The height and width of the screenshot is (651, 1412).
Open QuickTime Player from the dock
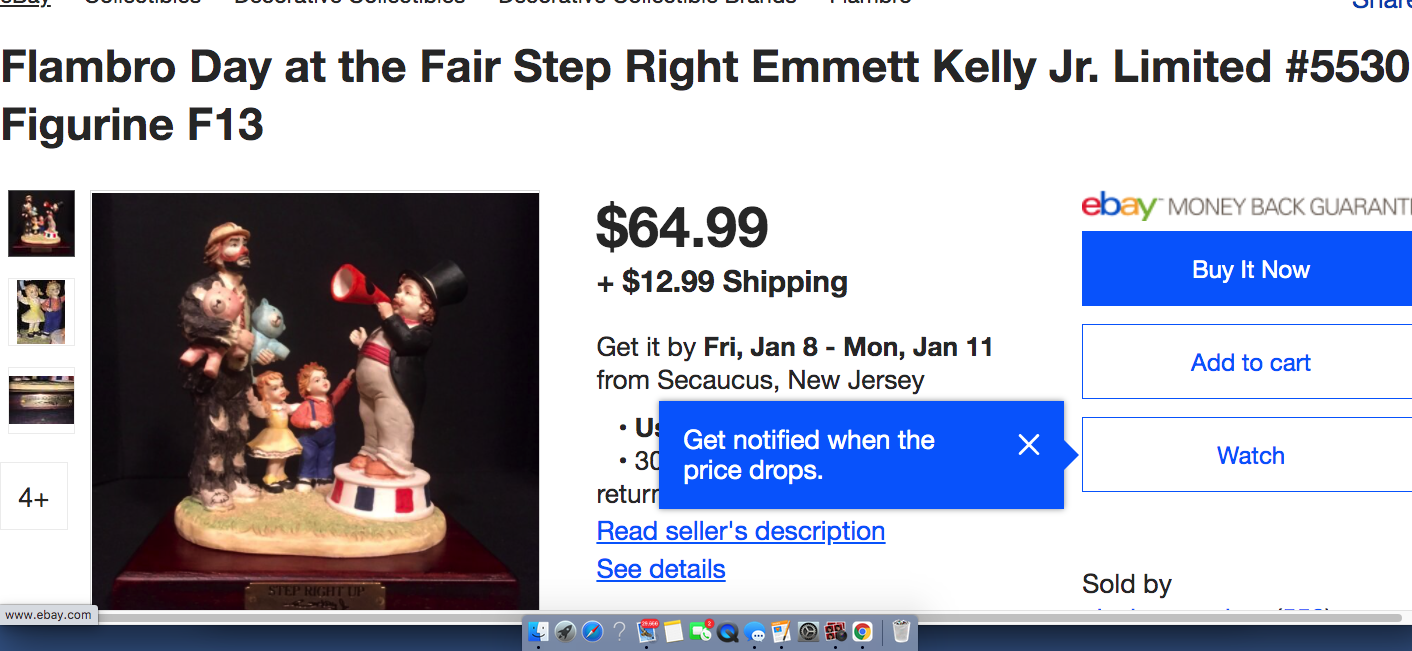727,632
